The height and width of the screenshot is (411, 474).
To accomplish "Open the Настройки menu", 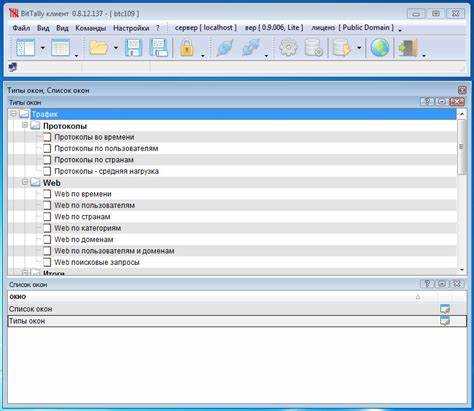I will pos(131,28).
